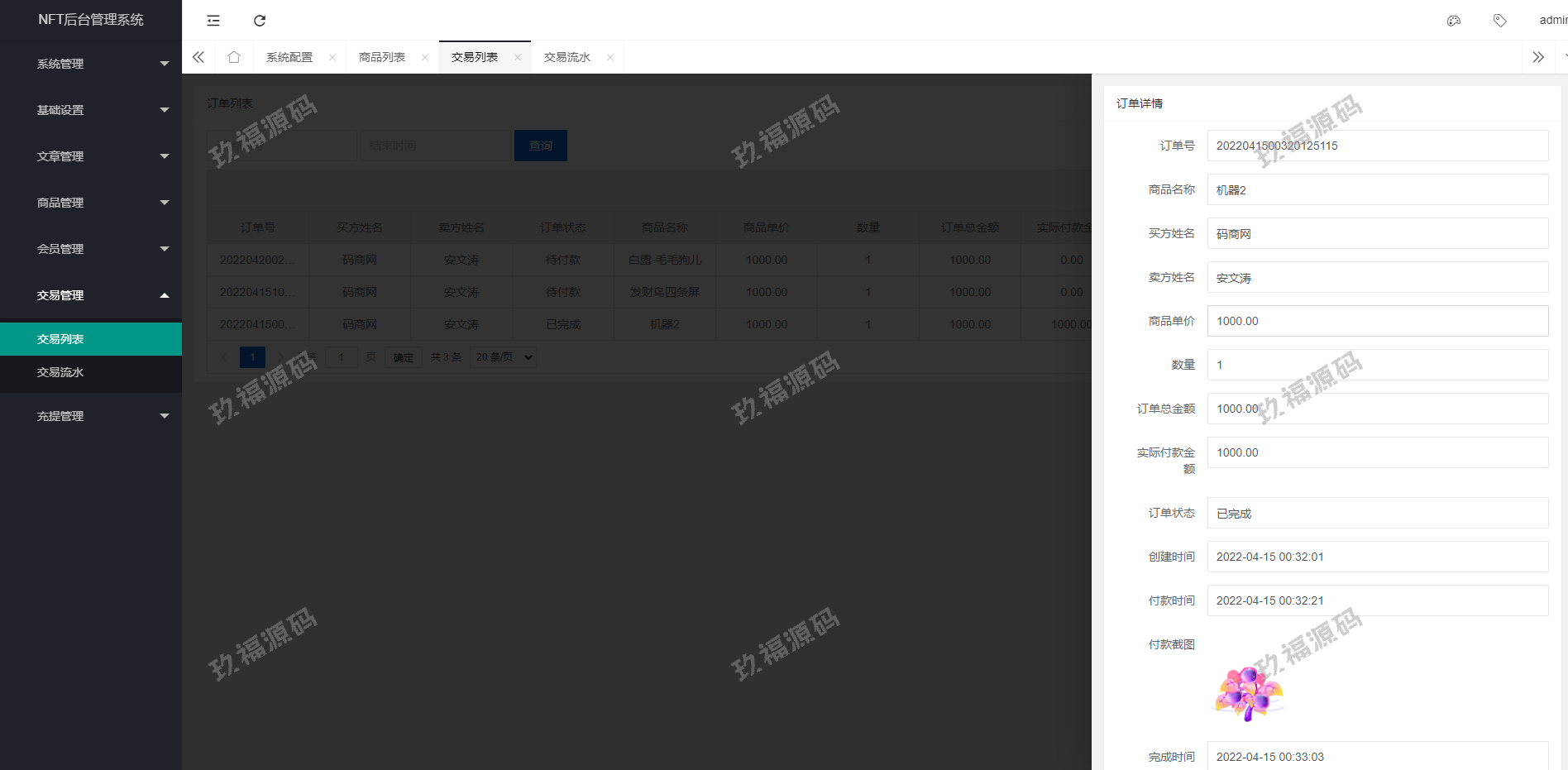1568x770 pixels.
Task: Switch to the 商品列表 tab
Action: click(x=382, y=57)
